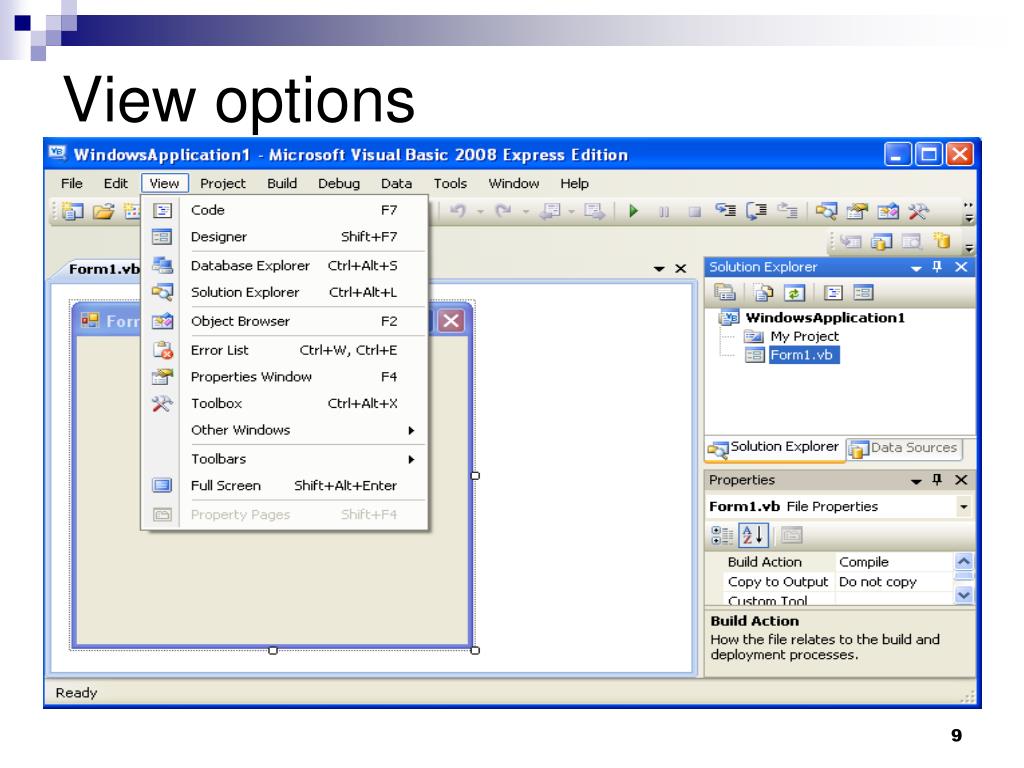Click Stop Debugging square icon
The image size is (1024, 768).
(695, 212)
